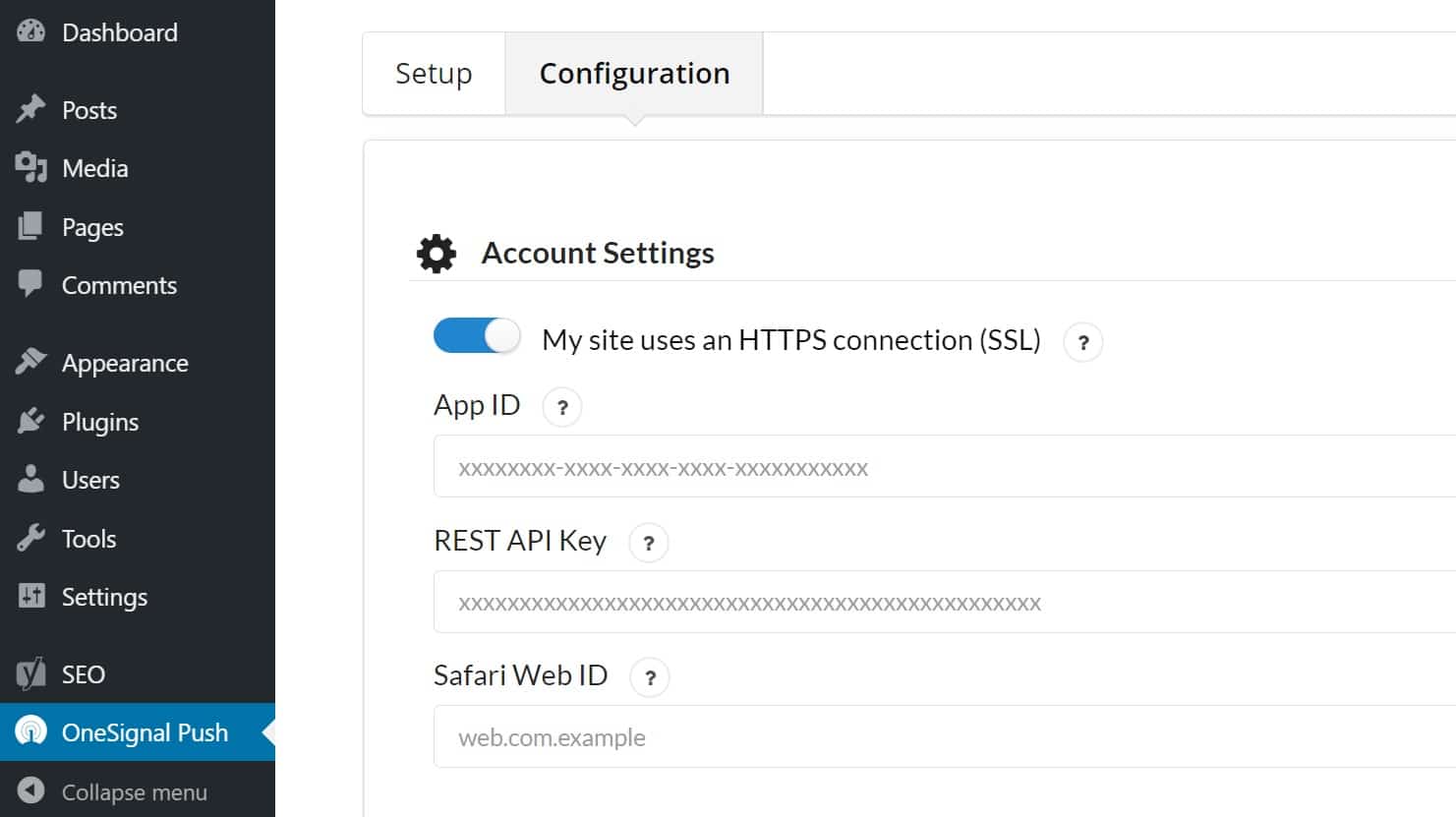The image size is (1456, 817).
Task: Click the OneSignal Push sidebar icon
Action: pos(32,731)
